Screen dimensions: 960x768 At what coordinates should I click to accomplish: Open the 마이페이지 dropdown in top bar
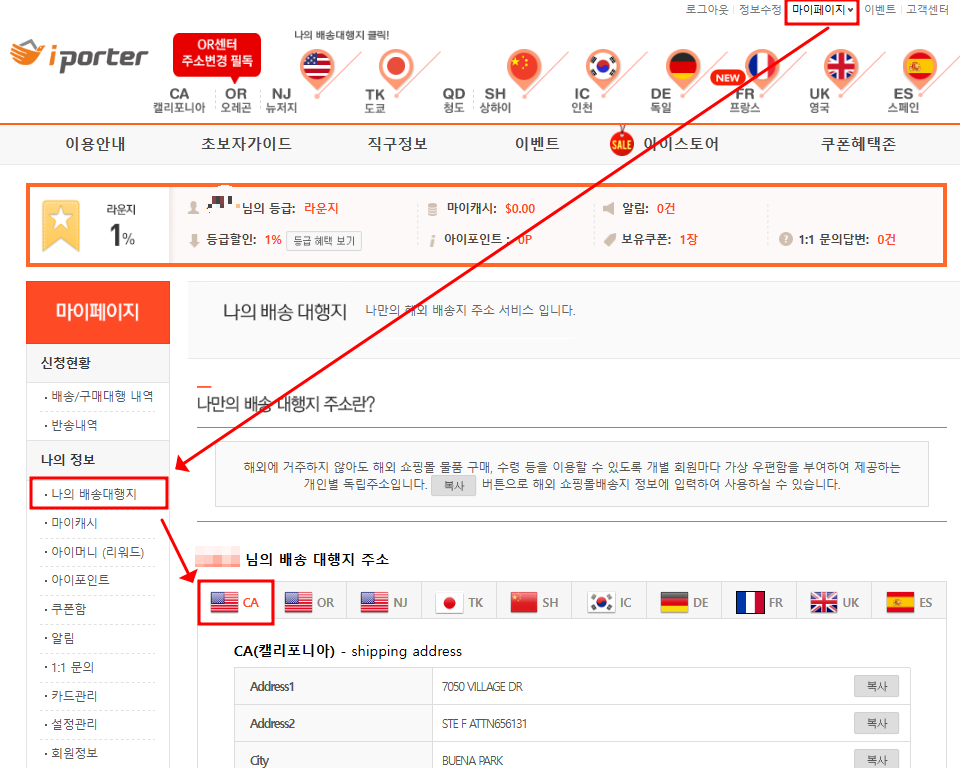(822, 10)
